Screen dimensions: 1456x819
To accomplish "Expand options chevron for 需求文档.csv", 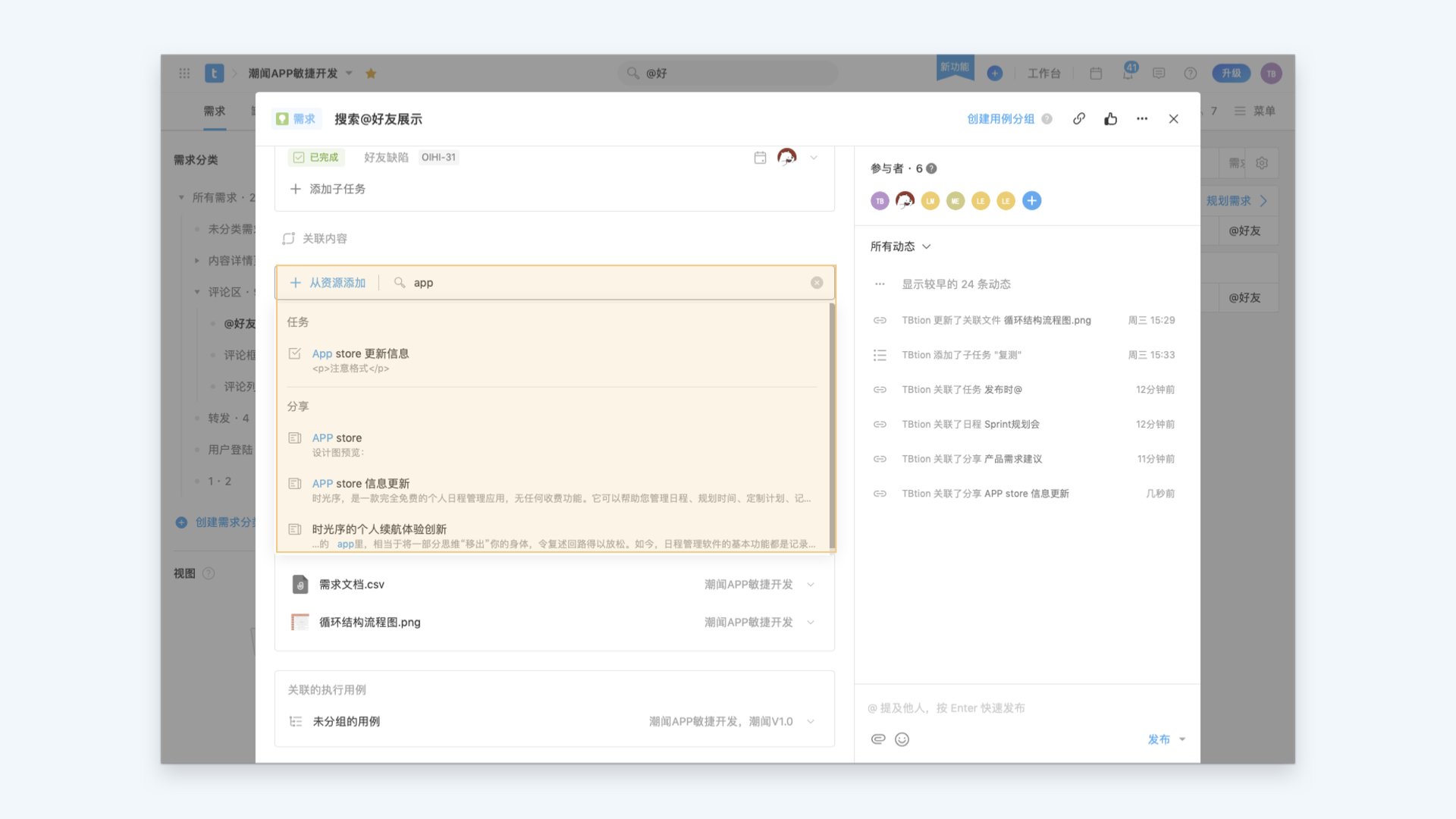I will 811,585.
